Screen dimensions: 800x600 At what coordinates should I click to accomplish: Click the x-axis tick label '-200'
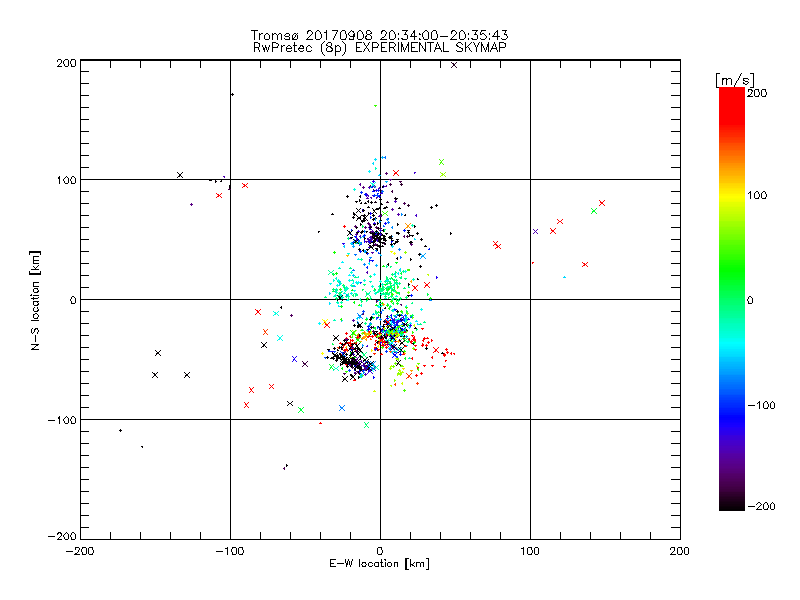[80, 551]
